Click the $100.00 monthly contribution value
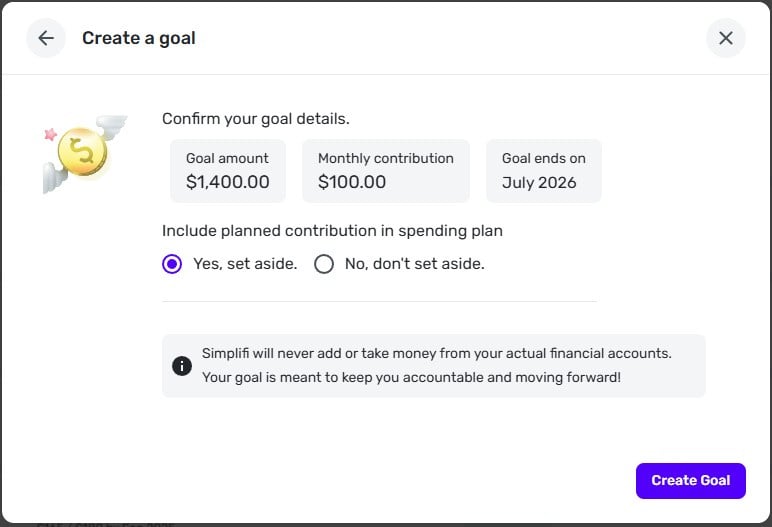This screenshot has width=772, height=527. tap(352, 182)
